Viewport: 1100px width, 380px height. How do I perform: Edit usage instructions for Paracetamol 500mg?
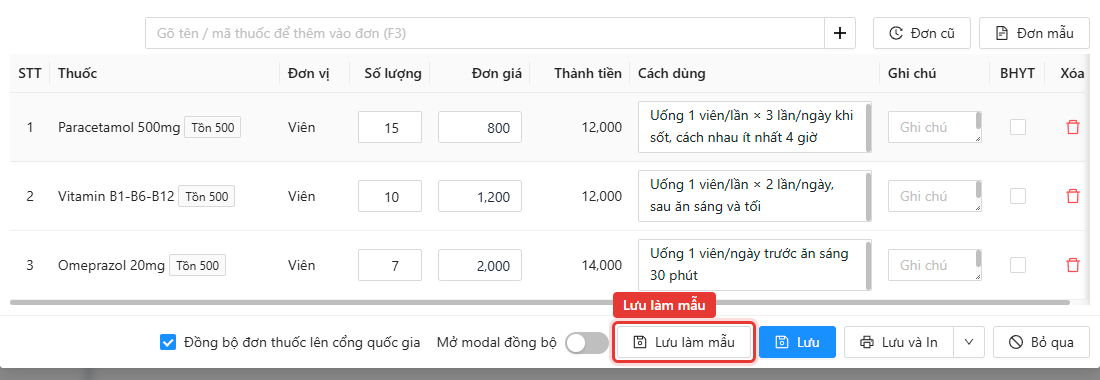point(755,127)
